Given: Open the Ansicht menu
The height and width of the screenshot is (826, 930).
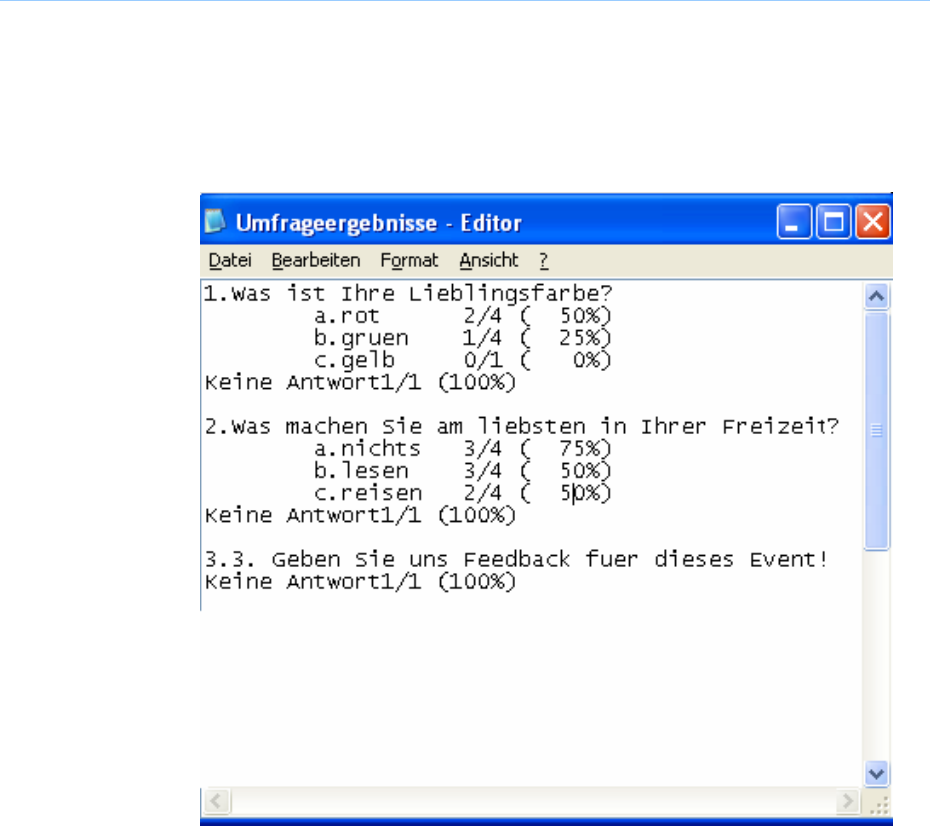Looking at the screenshot, I should pos(489,260).
